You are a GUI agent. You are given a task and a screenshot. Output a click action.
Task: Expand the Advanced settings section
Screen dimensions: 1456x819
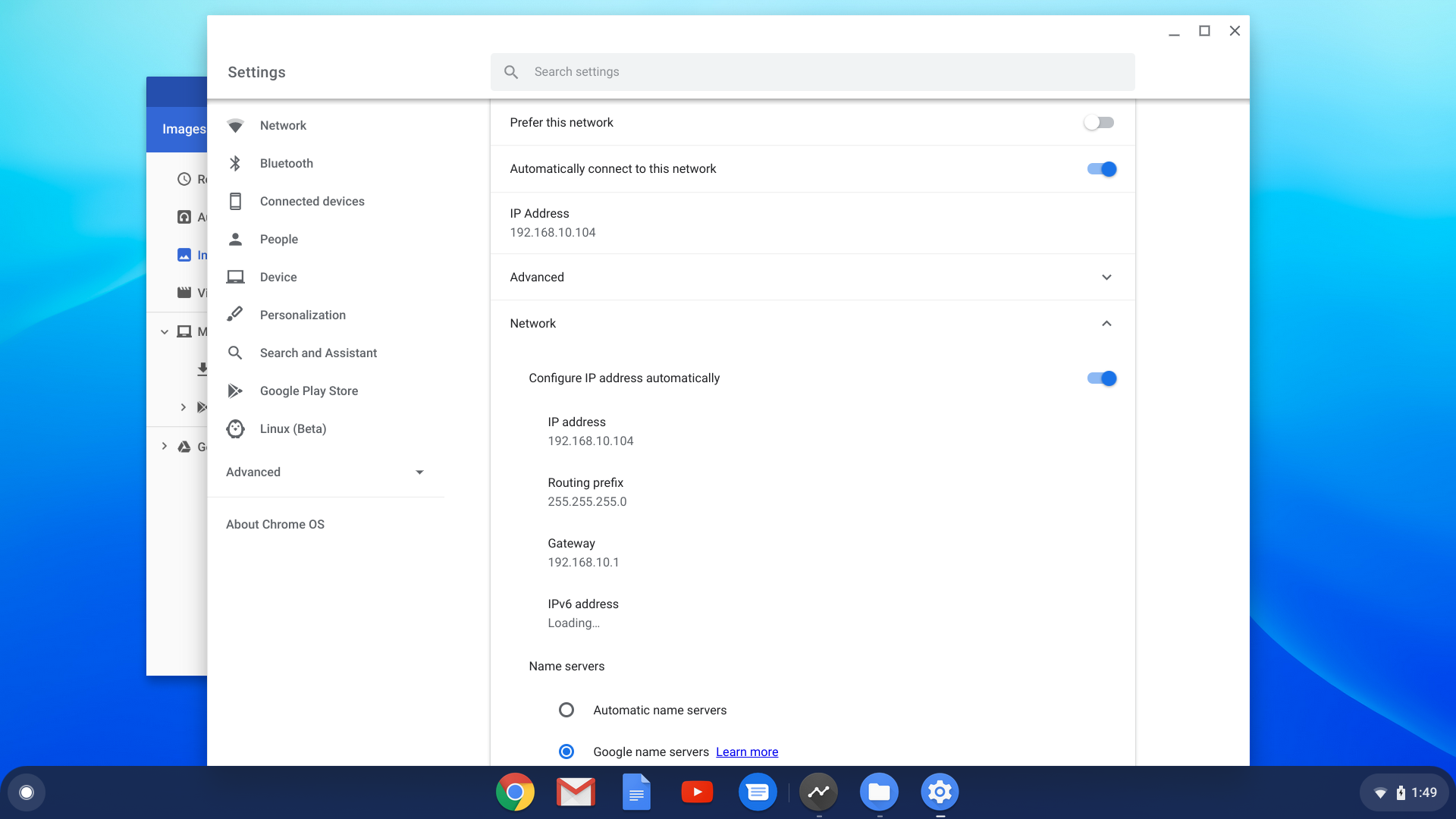pyautogui.click(x=325, y=472)
